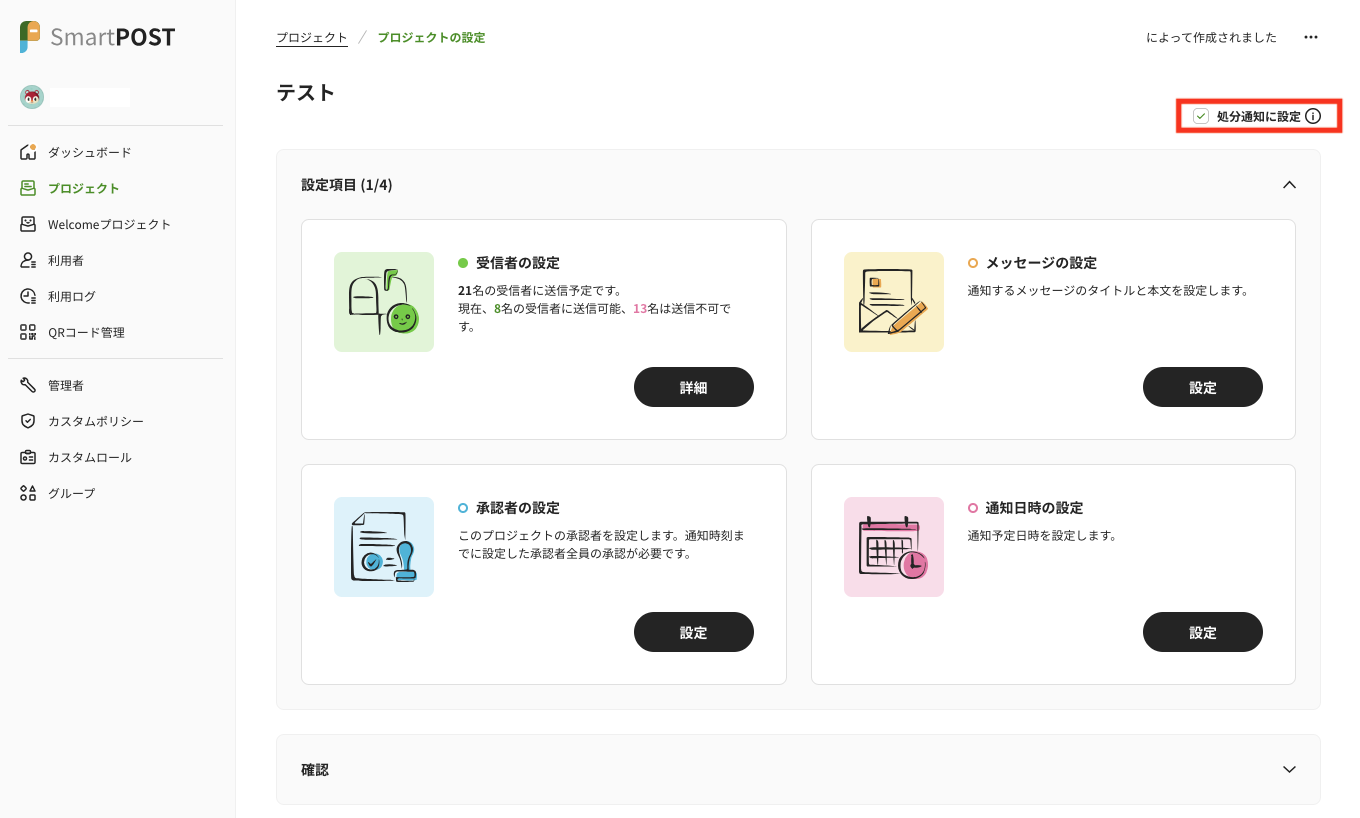Open the three-dot more options menu
This screenshot has width=1360, height=818.
tap(1310, 37)
